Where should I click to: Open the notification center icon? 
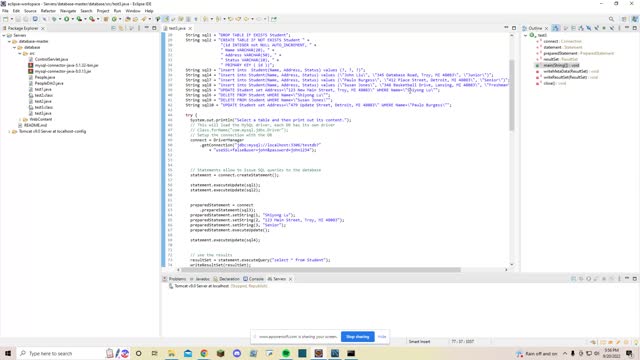[629, 353]
